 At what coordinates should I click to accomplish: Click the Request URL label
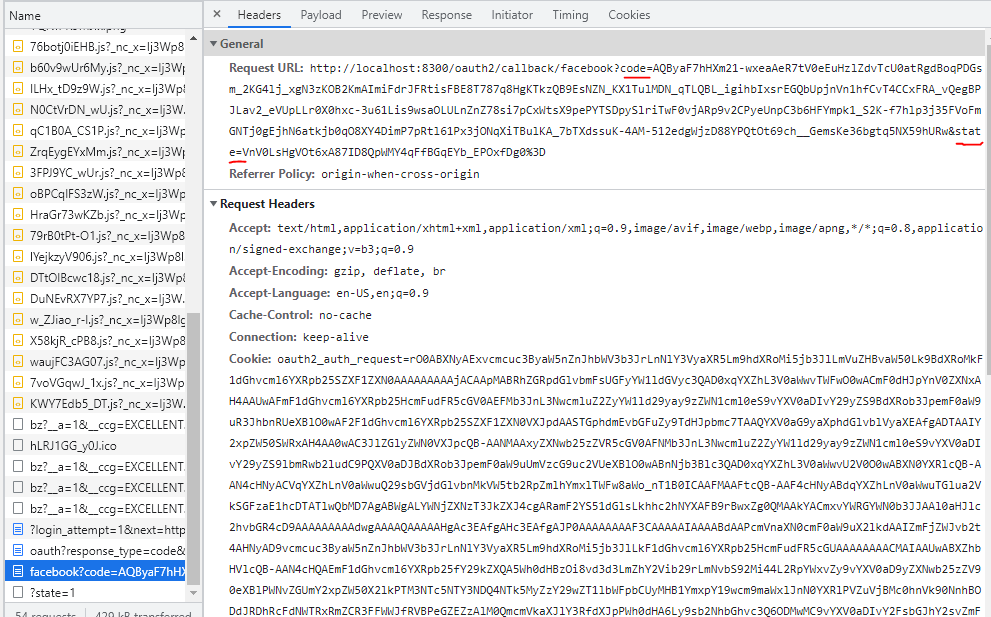(266, 68)
